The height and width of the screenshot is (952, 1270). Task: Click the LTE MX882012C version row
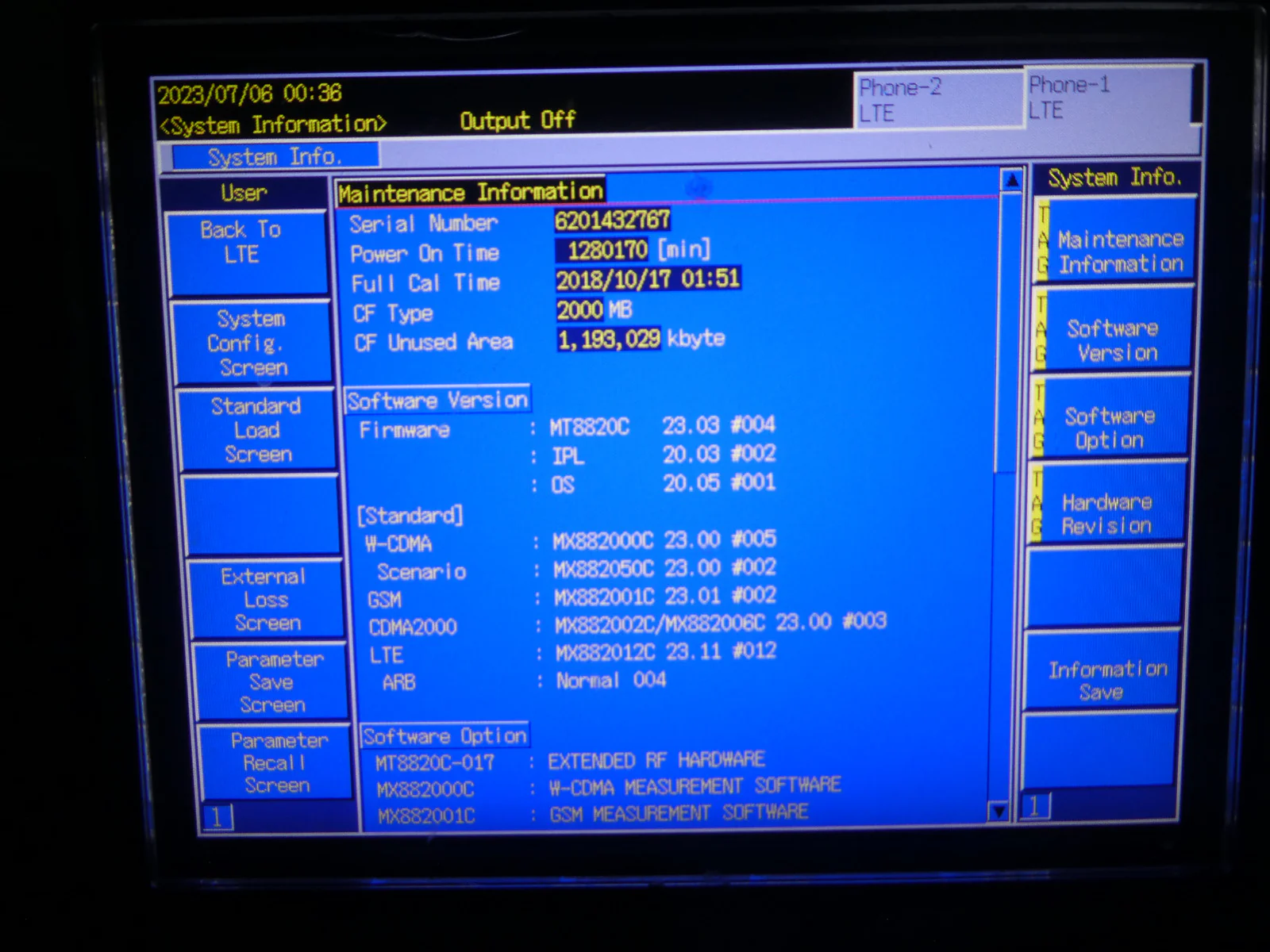click(572, 654)
